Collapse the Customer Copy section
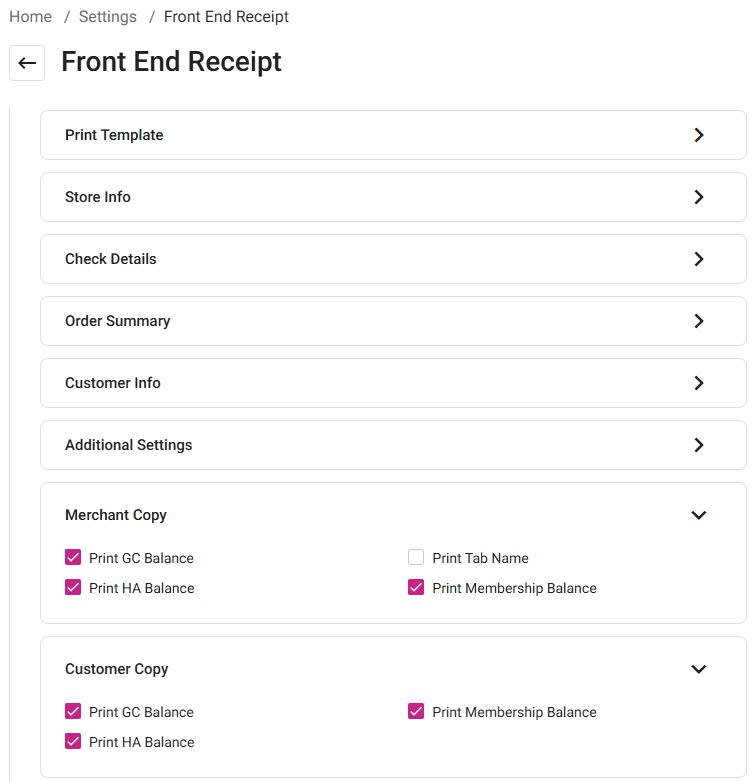The height and width of the screenshot is (781, 752). (x=698, y=669)
